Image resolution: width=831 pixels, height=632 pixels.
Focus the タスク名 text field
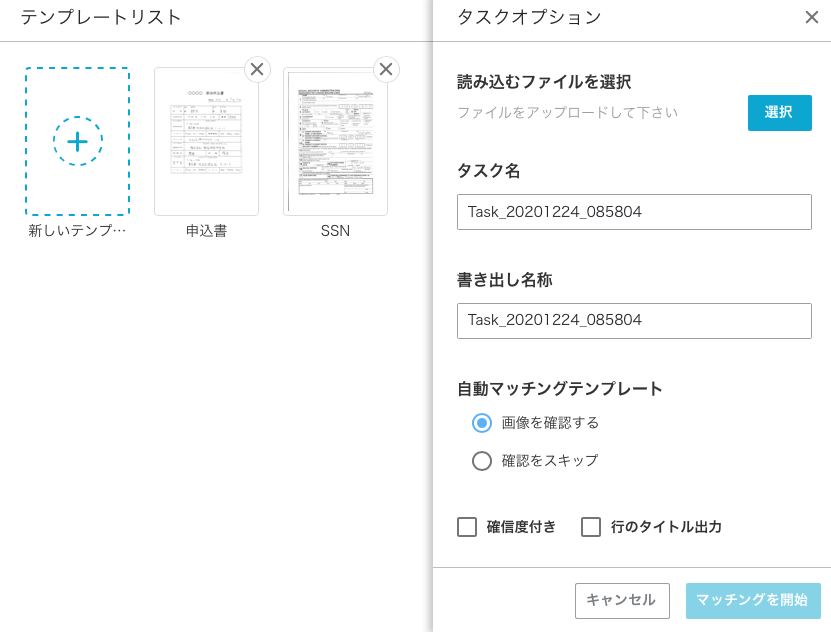(x=634, y=212)
